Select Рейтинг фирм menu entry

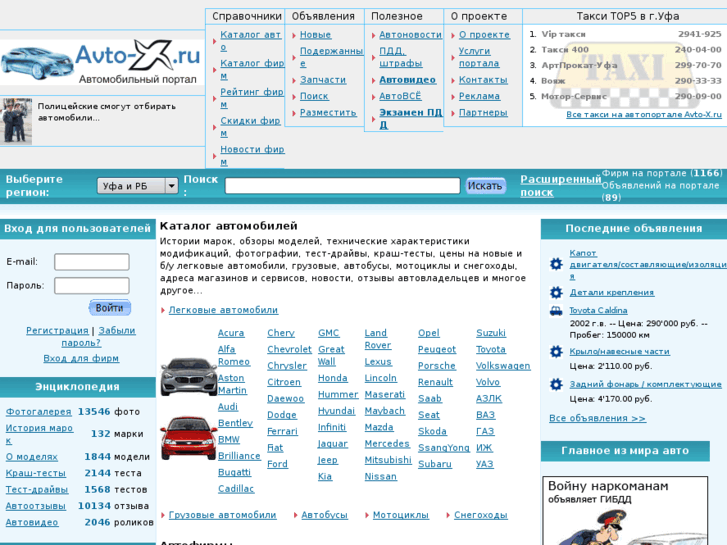click(x=252, y=98)
